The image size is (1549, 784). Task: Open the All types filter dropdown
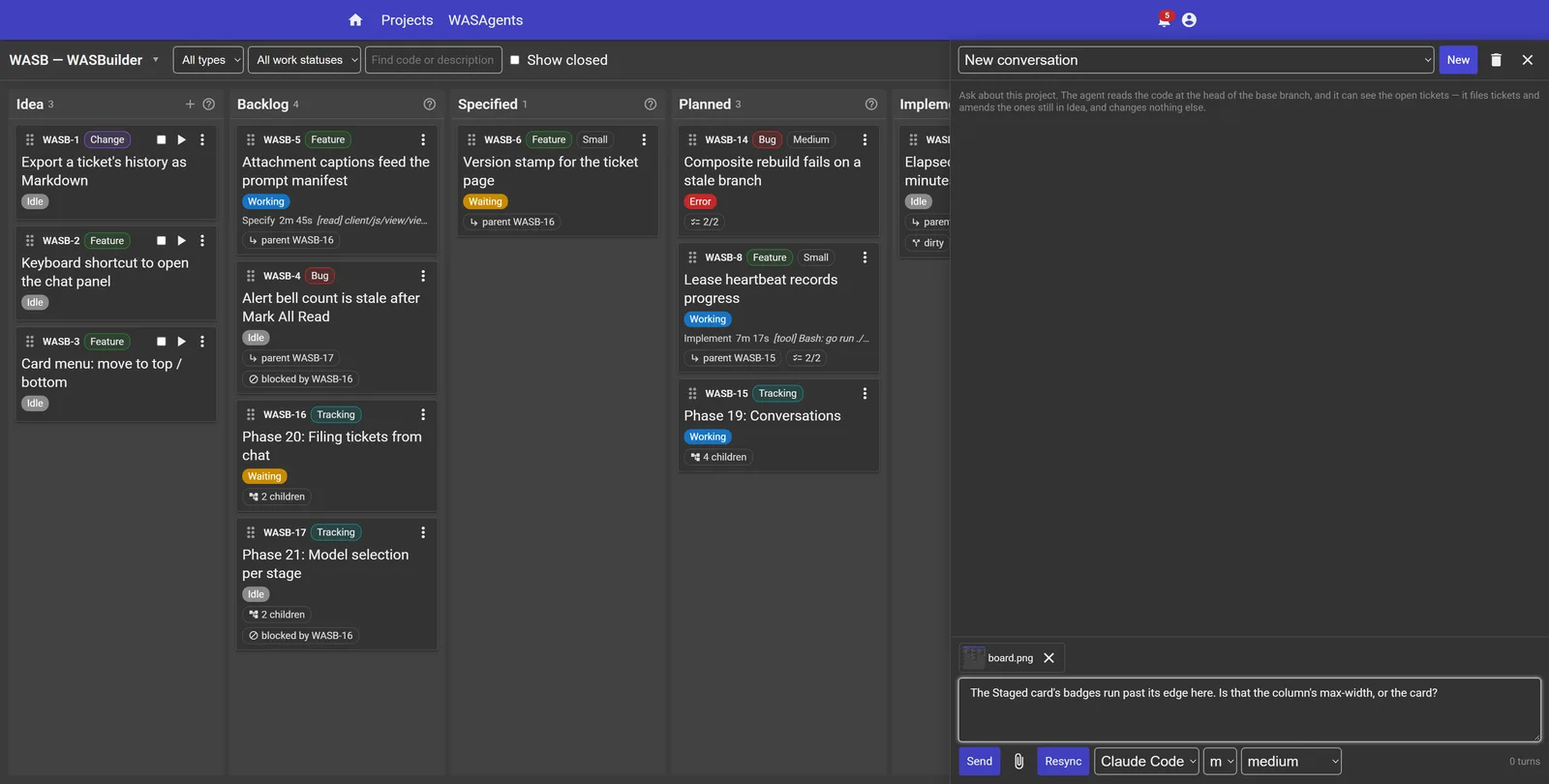[208, 60]
